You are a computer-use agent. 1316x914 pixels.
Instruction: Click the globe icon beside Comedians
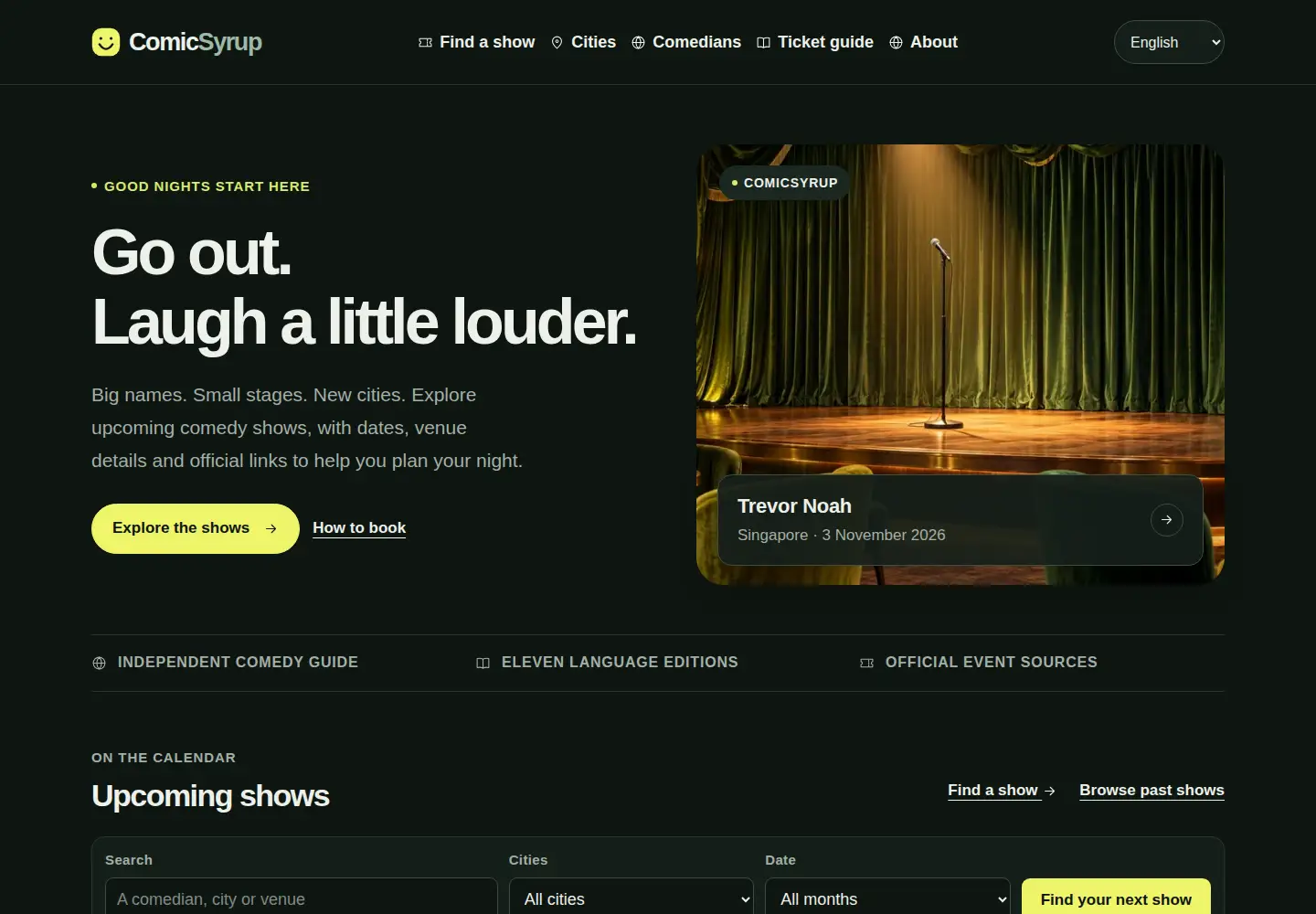[x=638, y=43]
